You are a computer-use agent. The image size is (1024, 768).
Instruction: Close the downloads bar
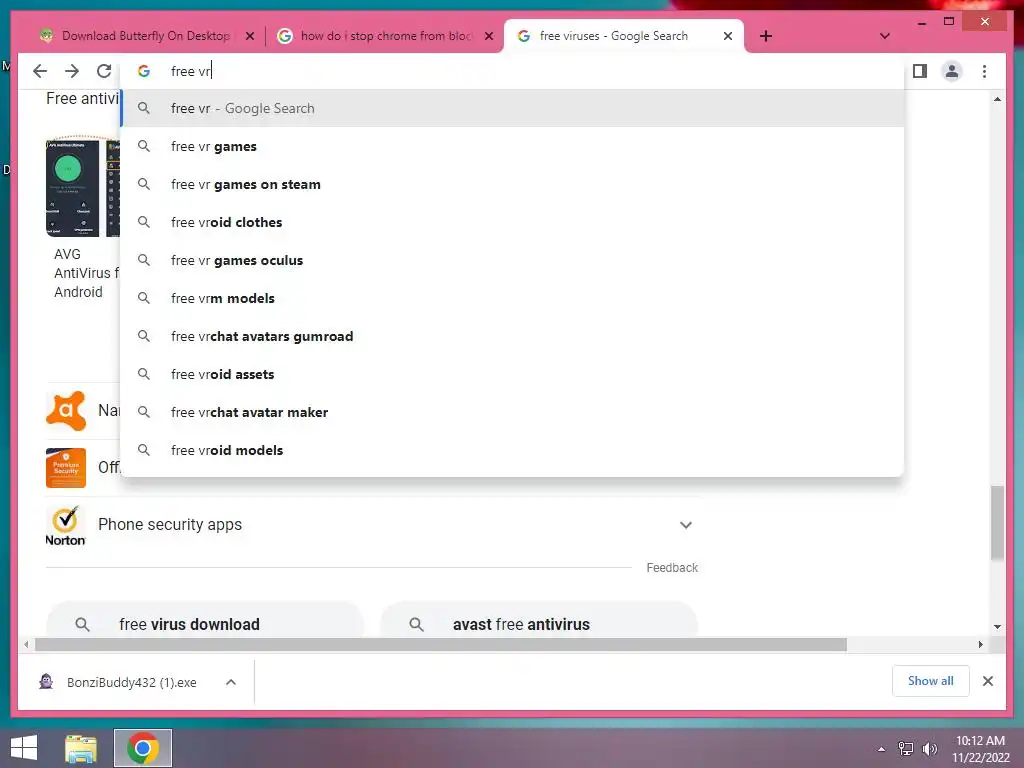(987, 681)
